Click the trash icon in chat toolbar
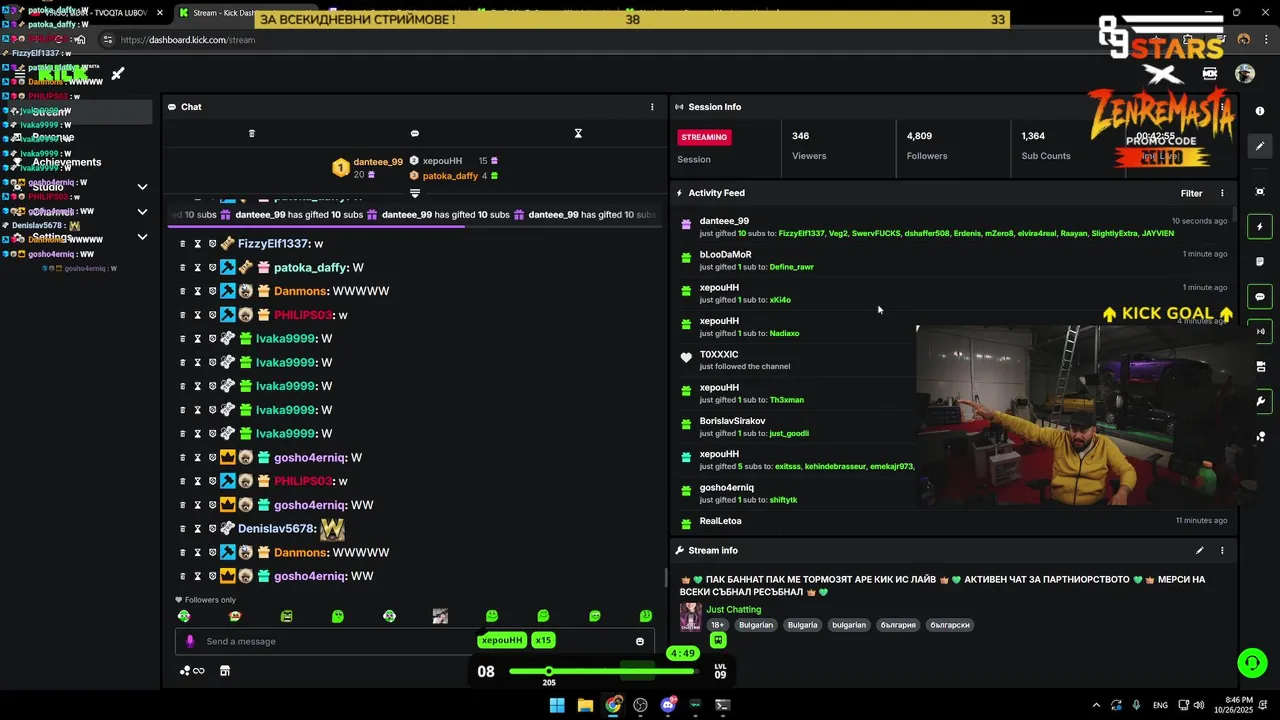1280x720 pixels. coord(252,133)
